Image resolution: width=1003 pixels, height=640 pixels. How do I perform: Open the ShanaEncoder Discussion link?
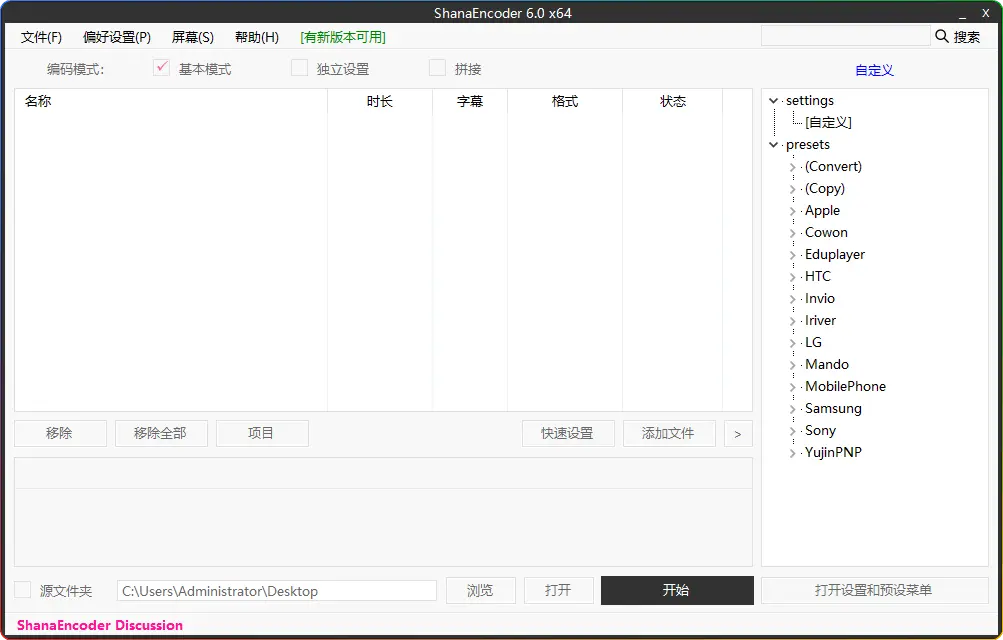pyautogui.click(x=100, y=625)
